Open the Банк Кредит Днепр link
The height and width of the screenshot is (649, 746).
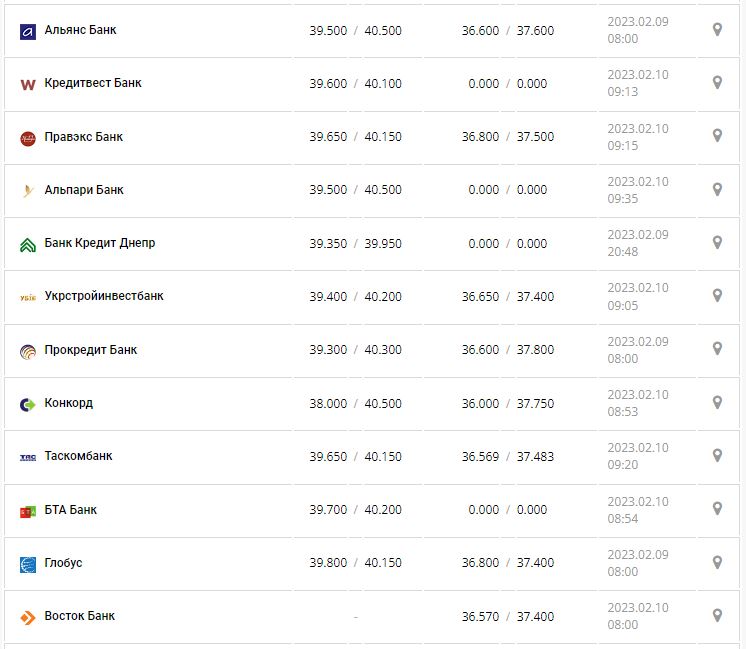100,243
